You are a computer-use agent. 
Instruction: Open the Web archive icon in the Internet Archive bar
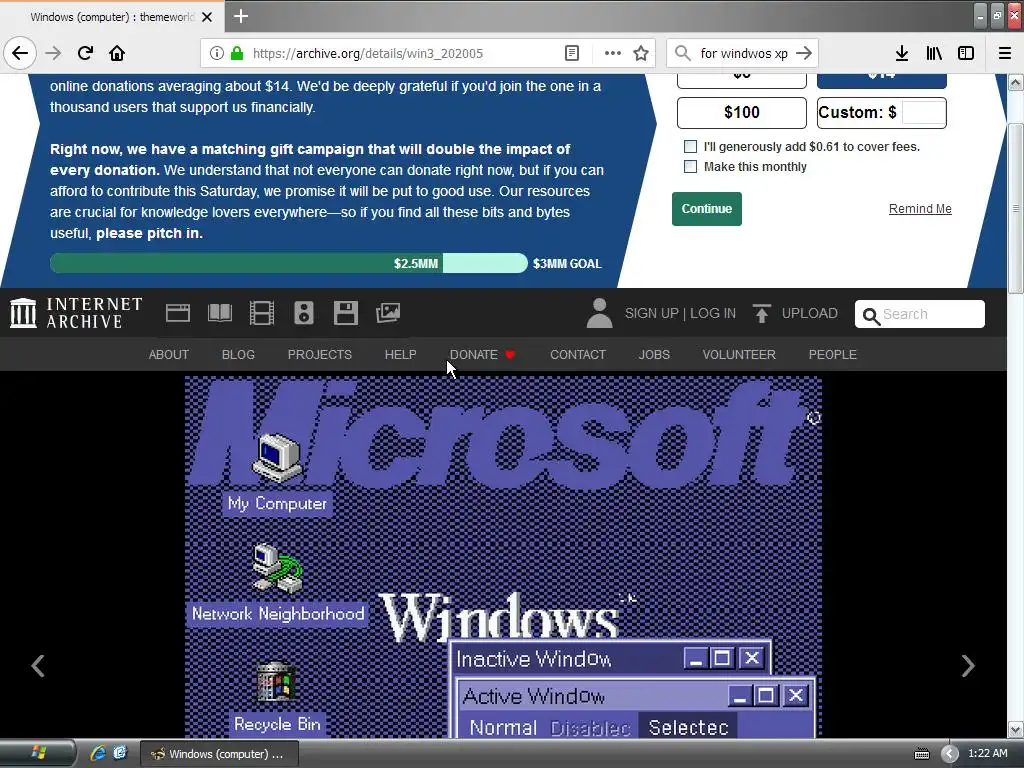pyautogui.click(x=178, y=313)
